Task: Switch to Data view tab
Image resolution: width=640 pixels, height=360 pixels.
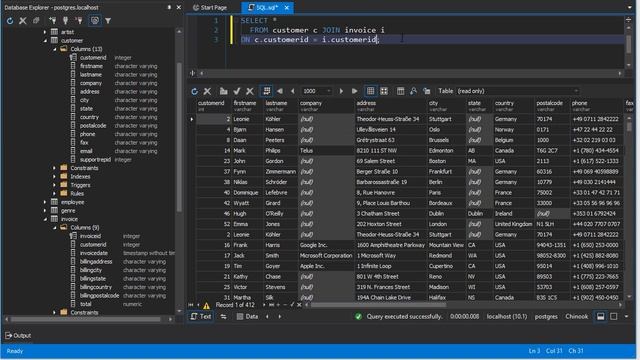Action: pos(247,316)
